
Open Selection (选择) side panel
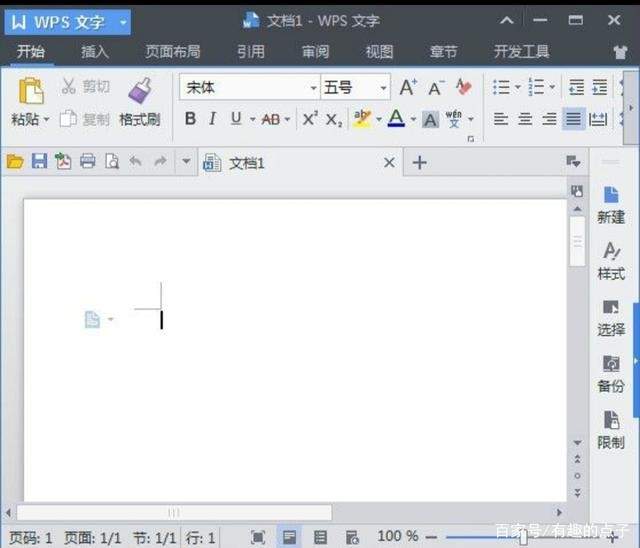(x=611, y=318)
